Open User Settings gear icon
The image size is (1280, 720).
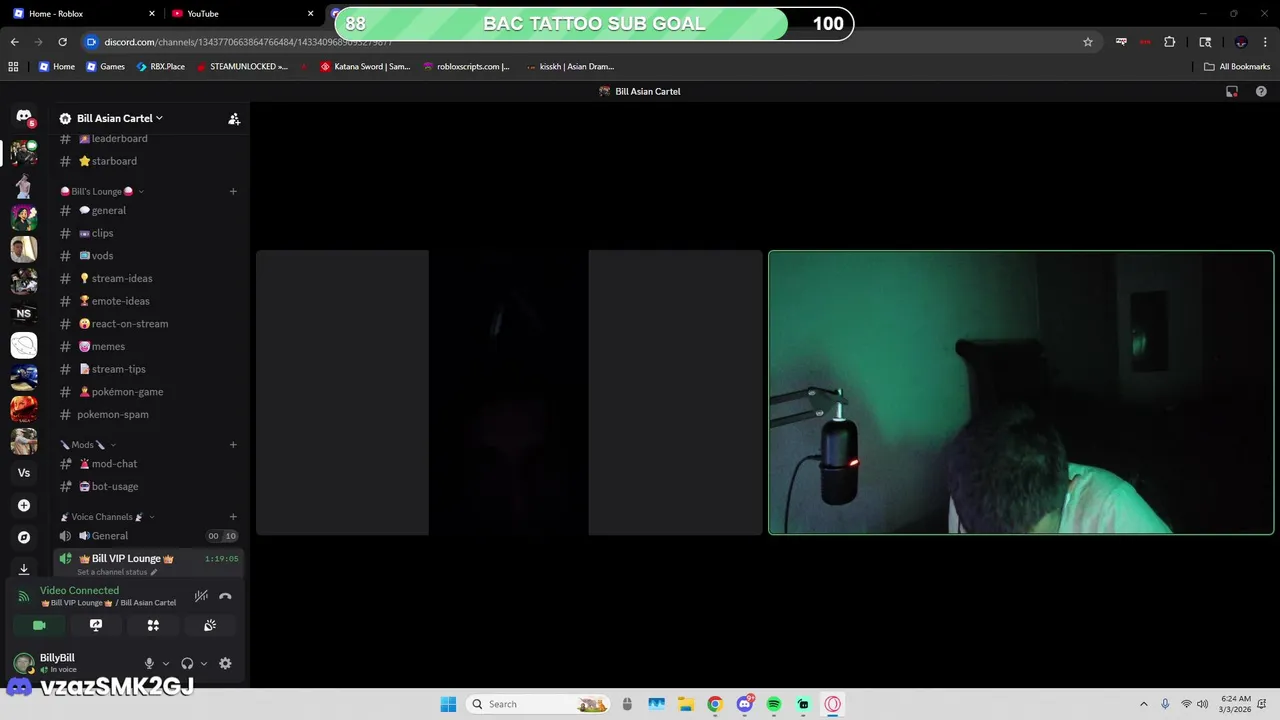pos(225,663)
